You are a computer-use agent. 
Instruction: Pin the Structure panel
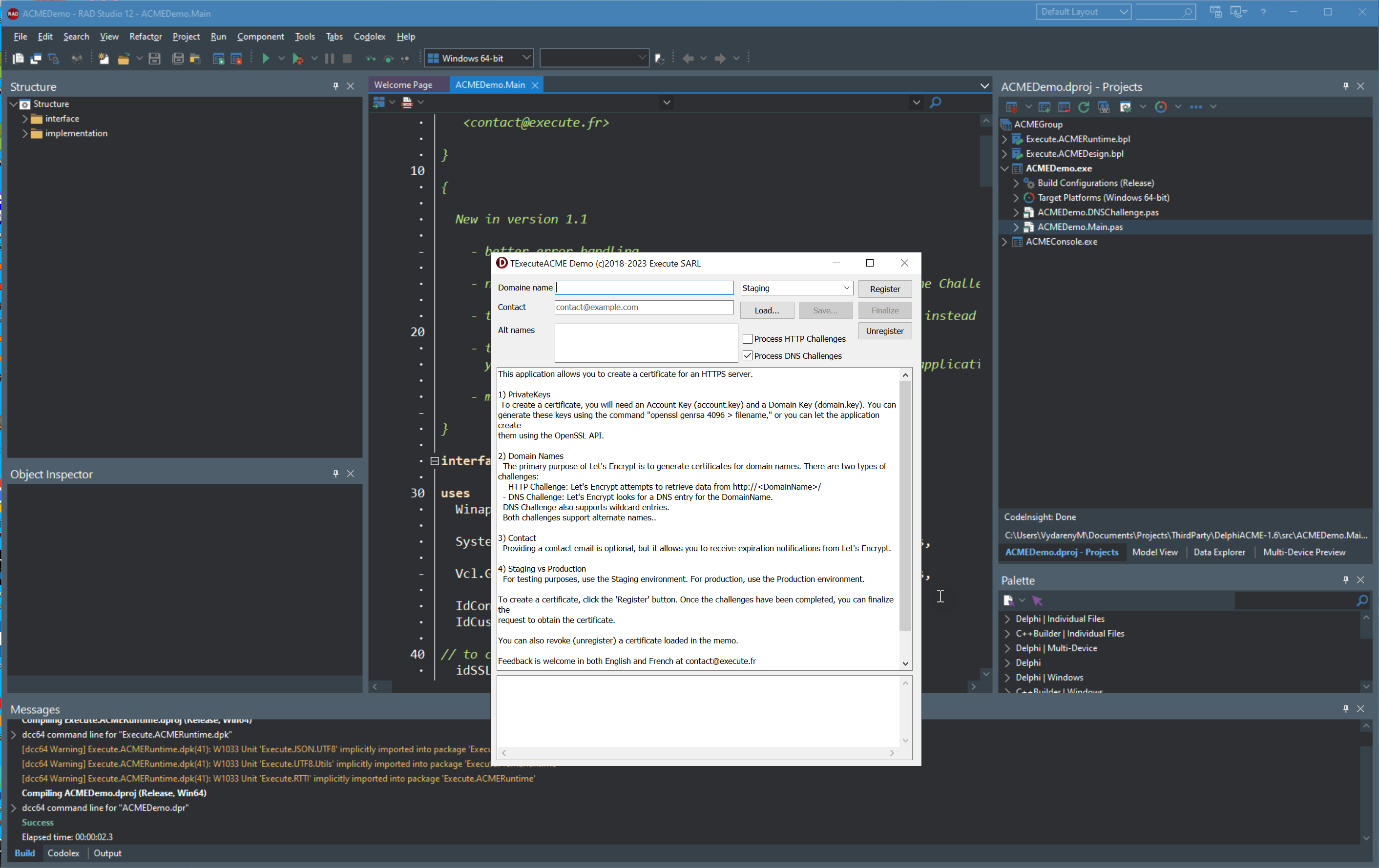(335, 86)
